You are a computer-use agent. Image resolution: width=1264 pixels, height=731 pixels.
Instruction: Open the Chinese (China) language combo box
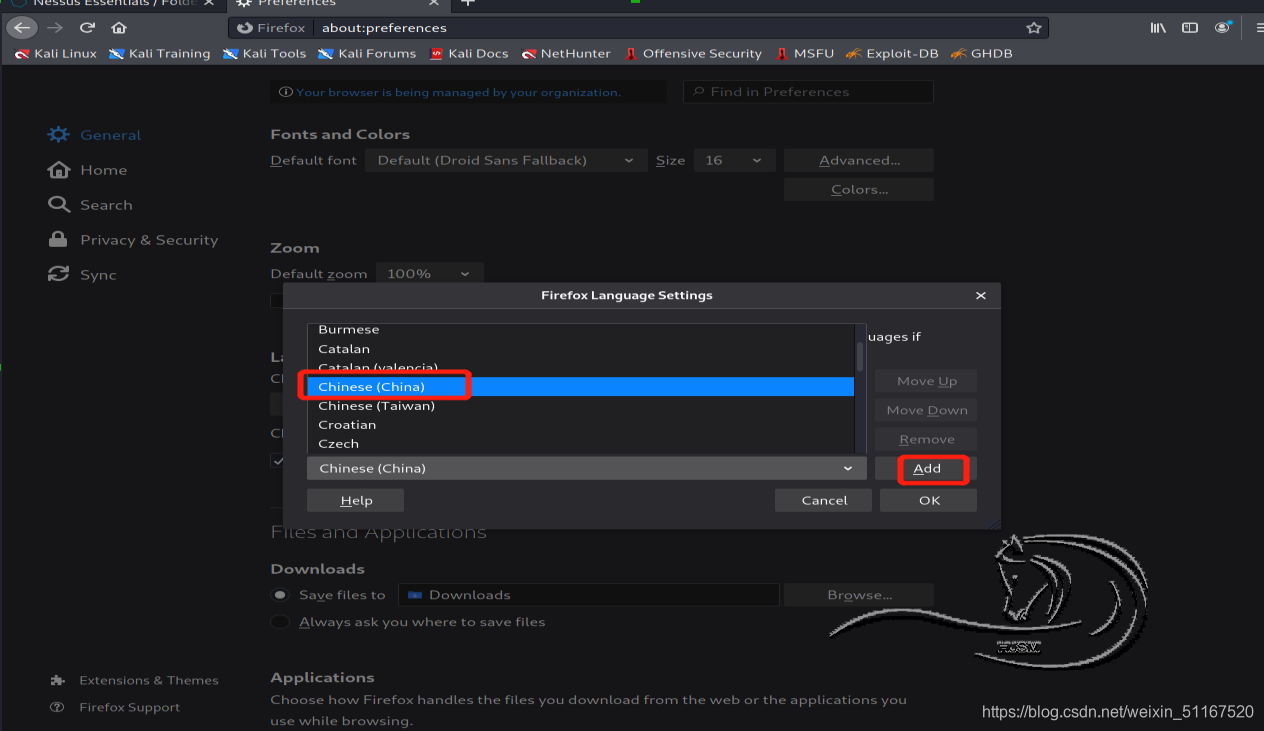587,468
